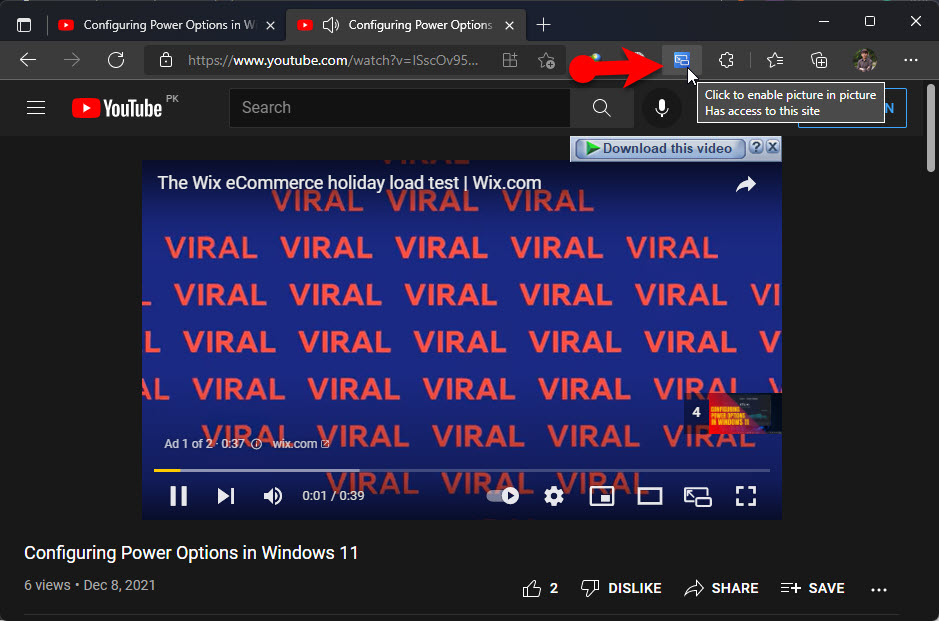This screenshot has height=621, width=939.
Task: Open Edge settings and more menu
Action: [910, 60]
